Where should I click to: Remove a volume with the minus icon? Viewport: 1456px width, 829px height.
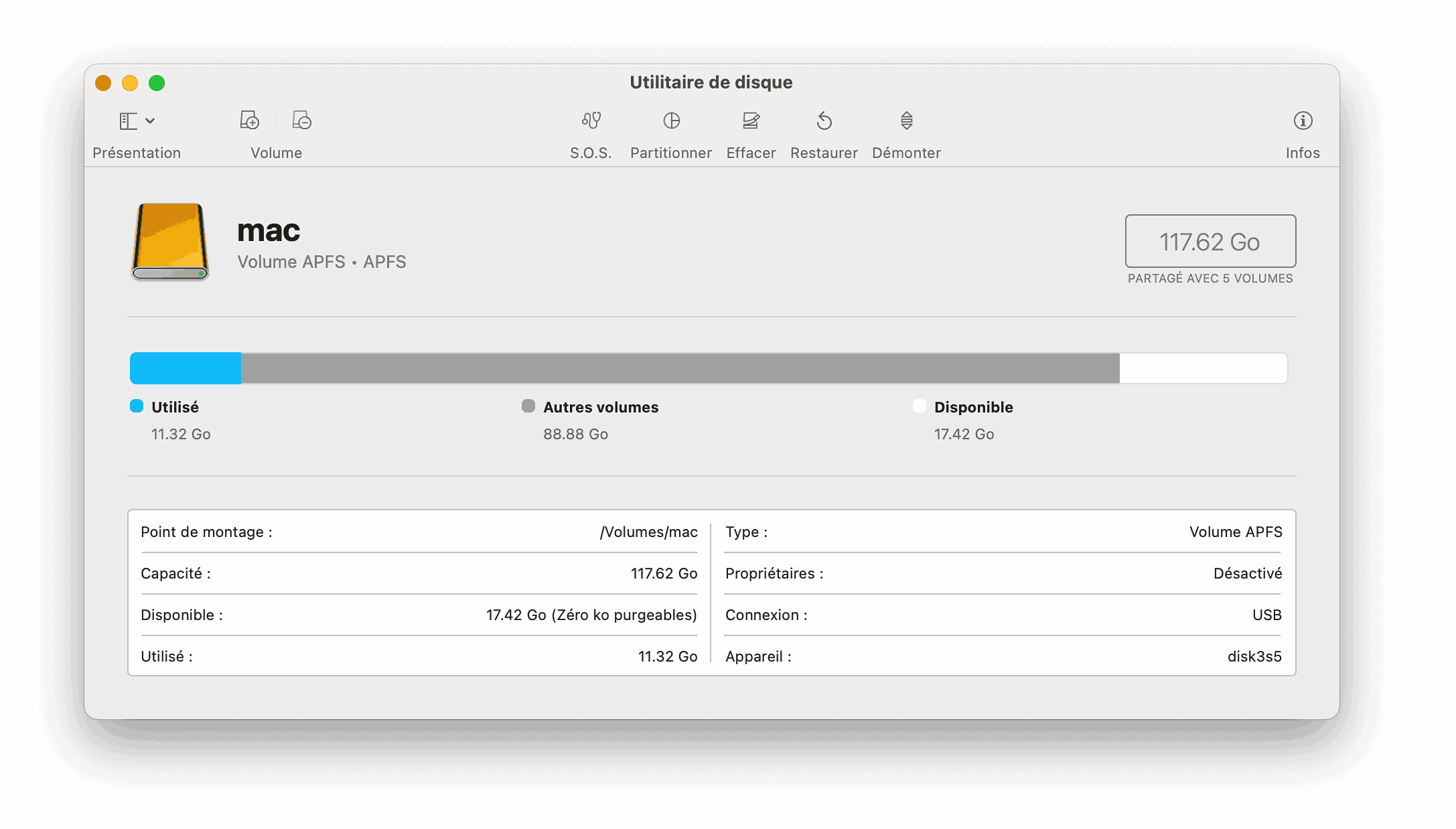pyautogui.click(x=302, y=121)
